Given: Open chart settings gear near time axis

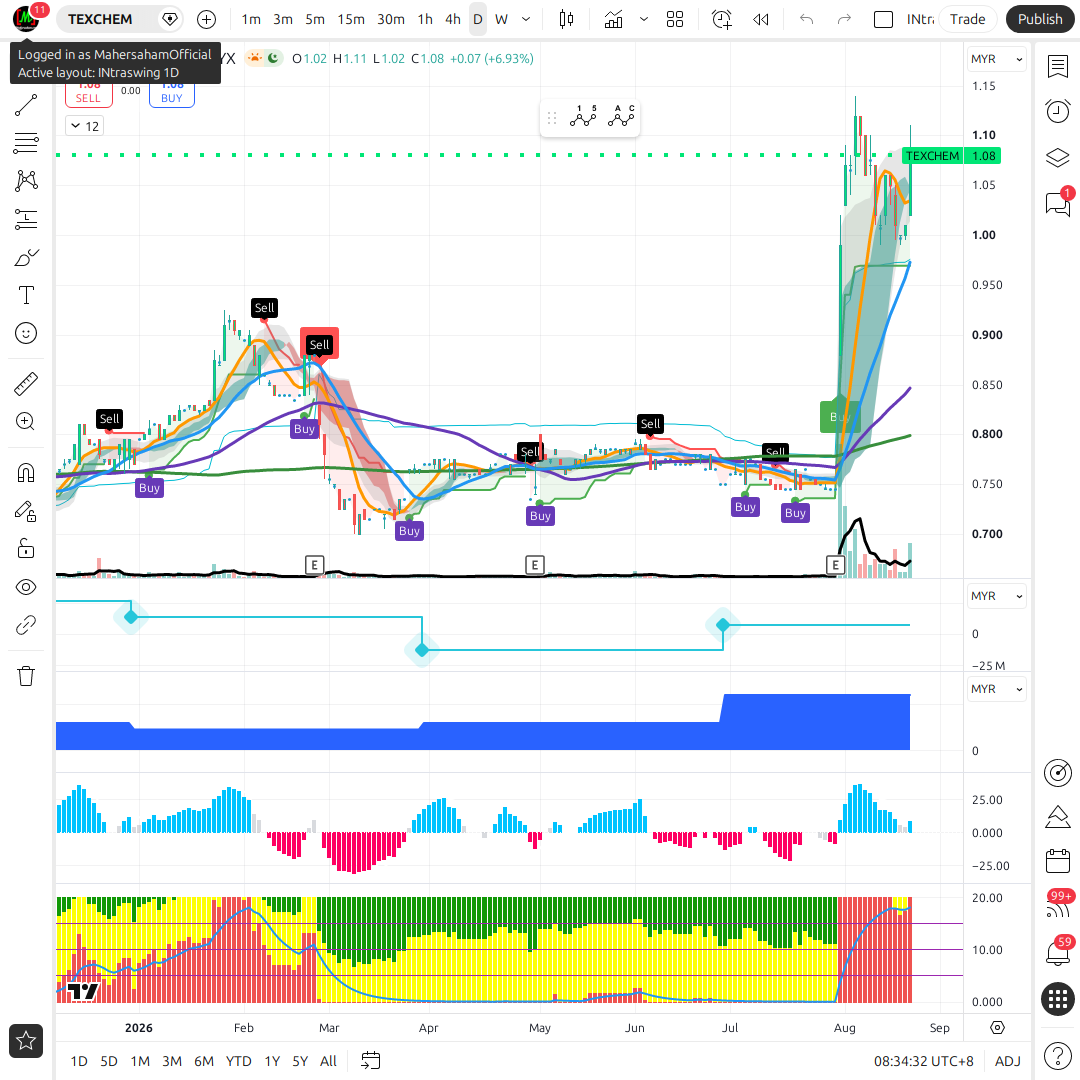Looking at the screenshot, I should coord(997,1028).
